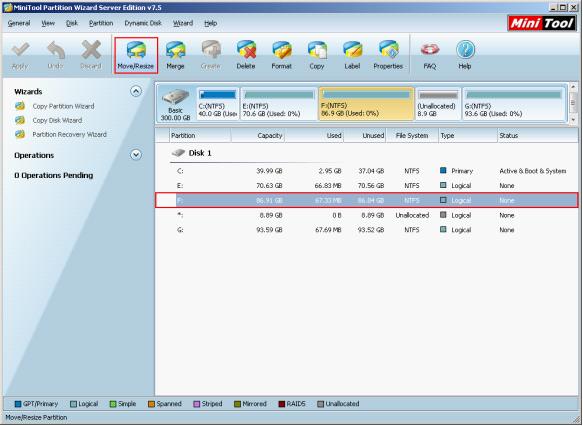The image size is (583, 426).
Task: Click GPT/Primary legend color swatch
Action: coord(17,404)
